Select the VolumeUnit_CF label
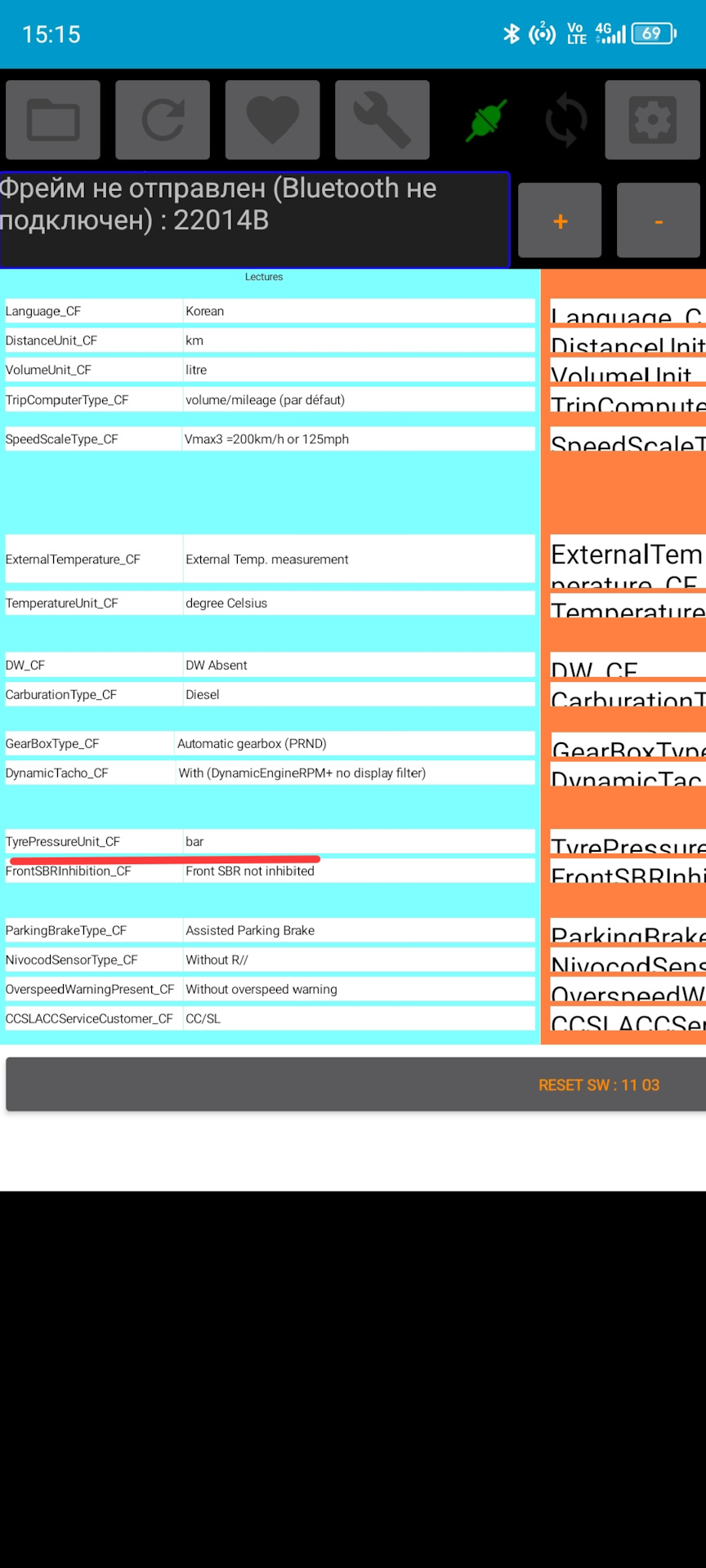 tap(48, 370)
